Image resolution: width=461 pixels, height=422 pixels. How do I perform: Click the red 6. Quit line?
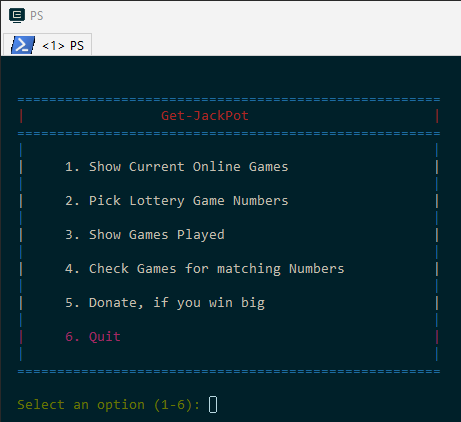tap(93, 337)
